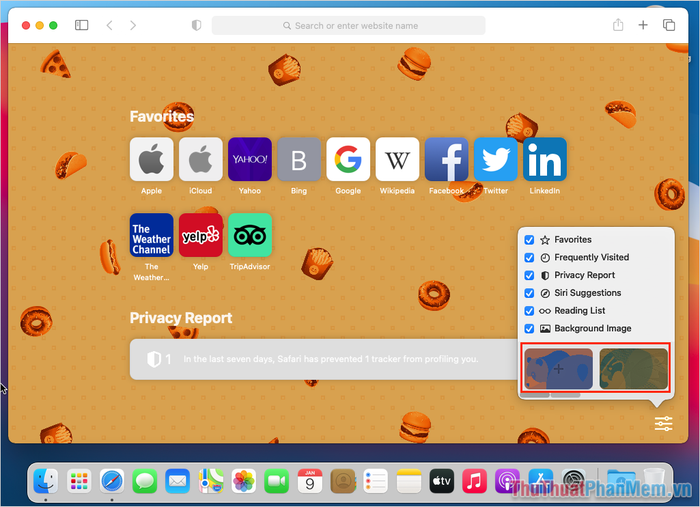The image size is (700, 507).
Task: Open the Google favorite
Action: tap(348, 159)
